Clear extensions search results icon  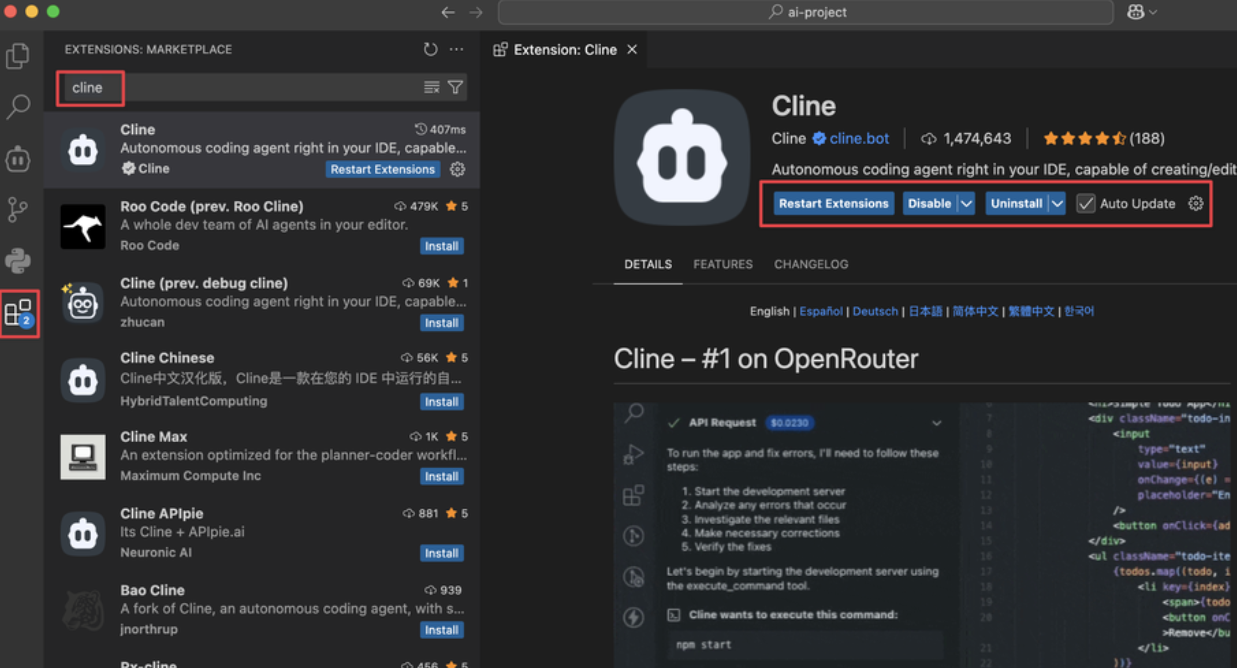click(x=432, y=88)
